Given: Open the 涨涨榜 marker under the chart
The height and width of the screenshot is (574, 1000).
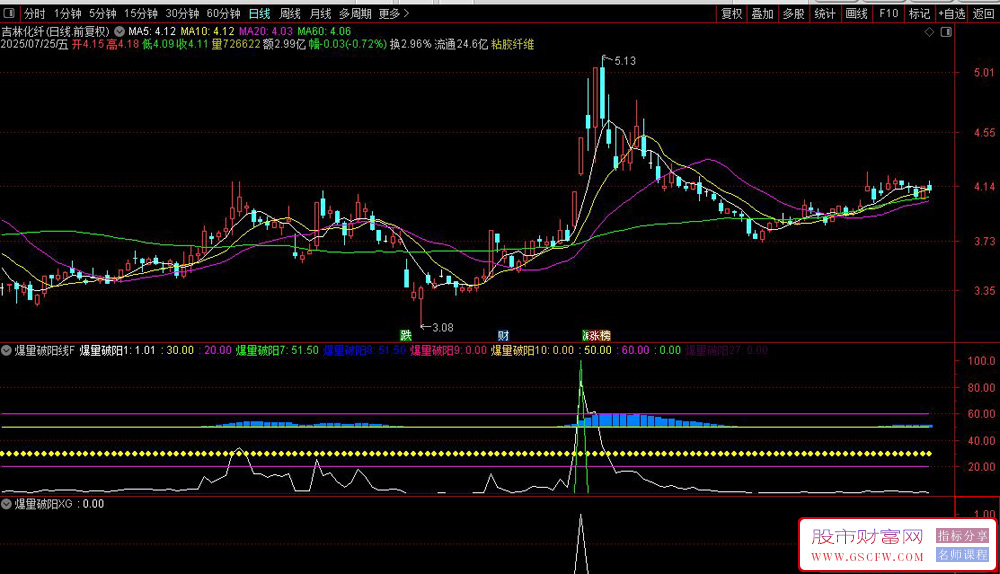Looking at the screenshot, I should click(596, 335).
